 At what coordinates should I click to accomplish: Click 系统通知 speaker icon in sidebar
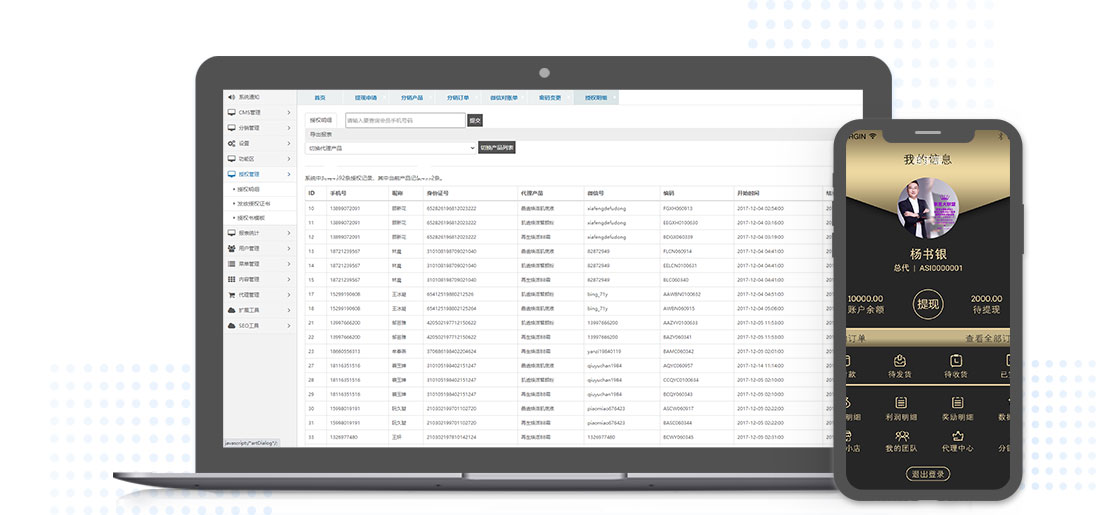pyautogui.click(x=232, y=97)
